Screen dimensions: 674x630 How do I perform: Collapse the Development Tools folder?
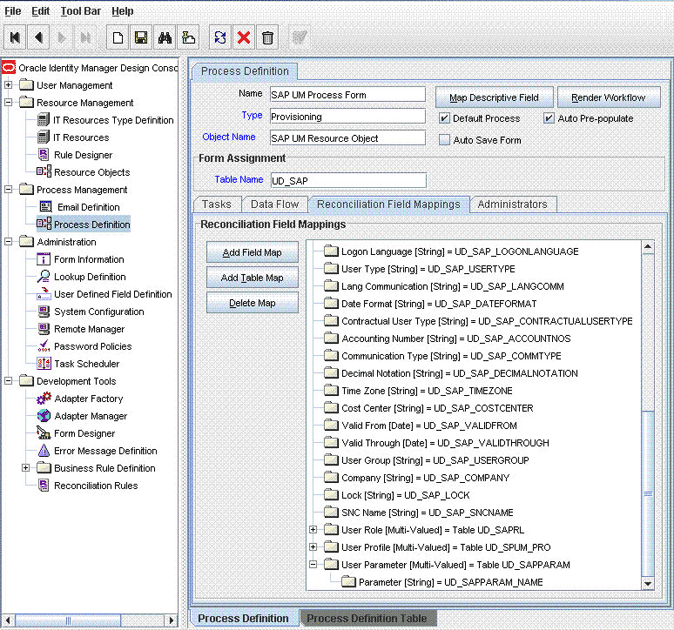click(8, 381)
